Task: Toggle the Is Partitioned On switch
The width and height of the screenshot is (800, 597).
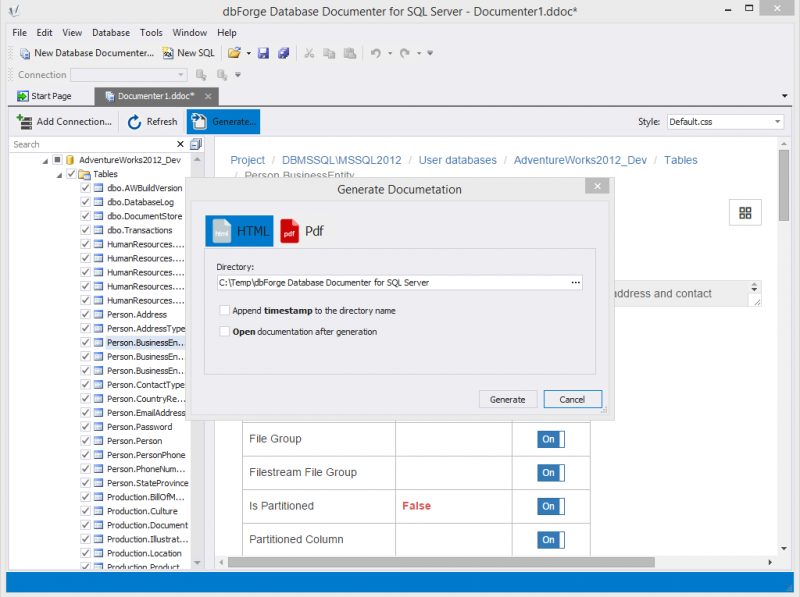Action: click(x=551, y=506)
